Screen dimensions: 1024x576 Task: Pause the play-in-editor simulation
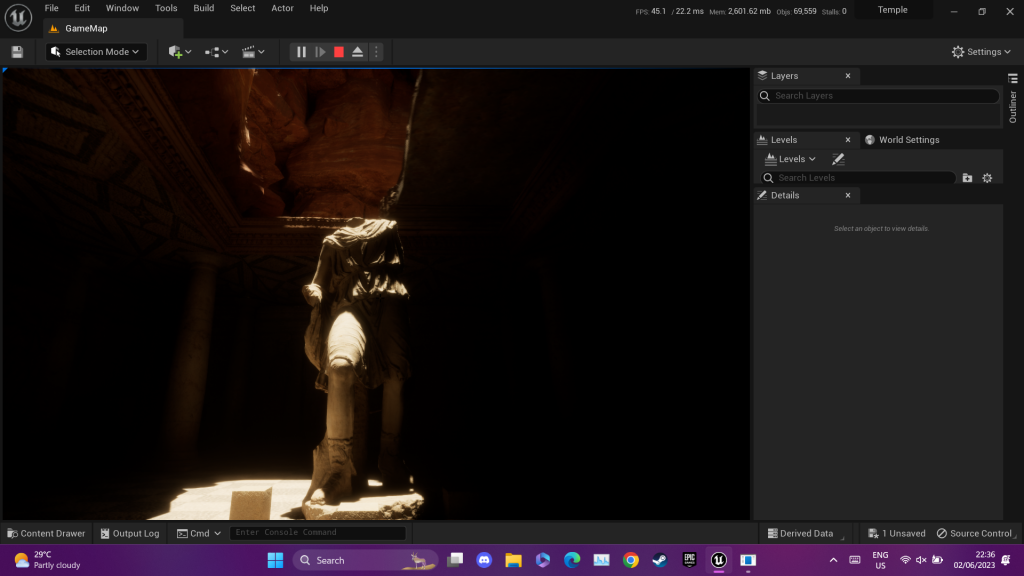click(x=301, y=52)
